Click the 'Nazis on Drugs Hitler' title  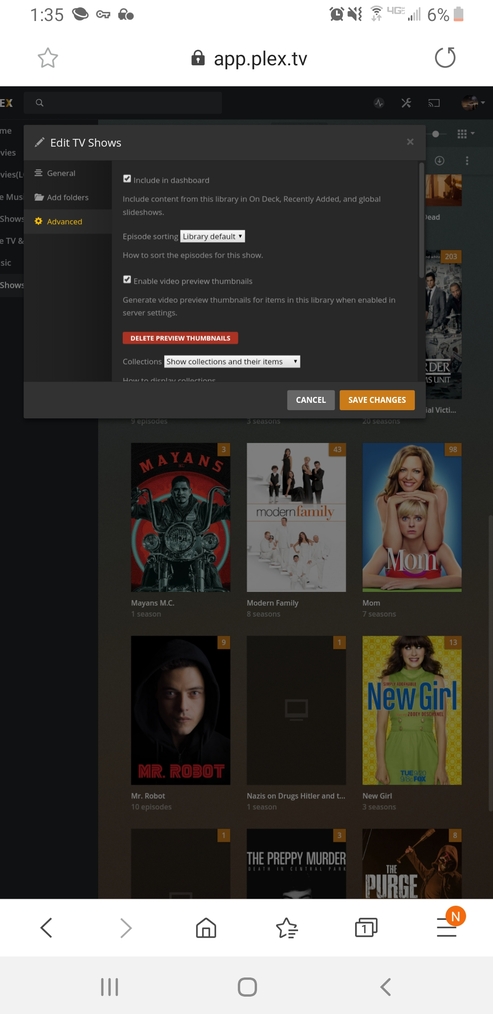(x=296, y=795)
